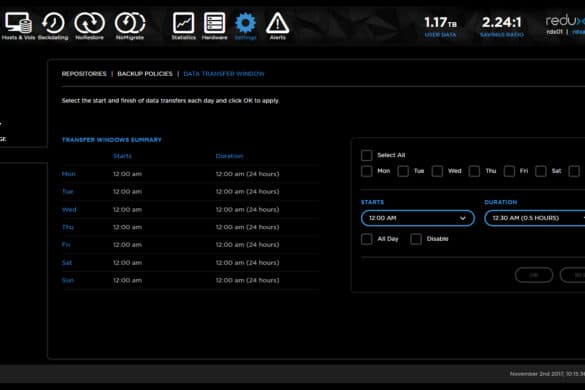The image size is (585, 390).
Task: Tick the Thu day checkbox
Action: (x=474, y=171)
